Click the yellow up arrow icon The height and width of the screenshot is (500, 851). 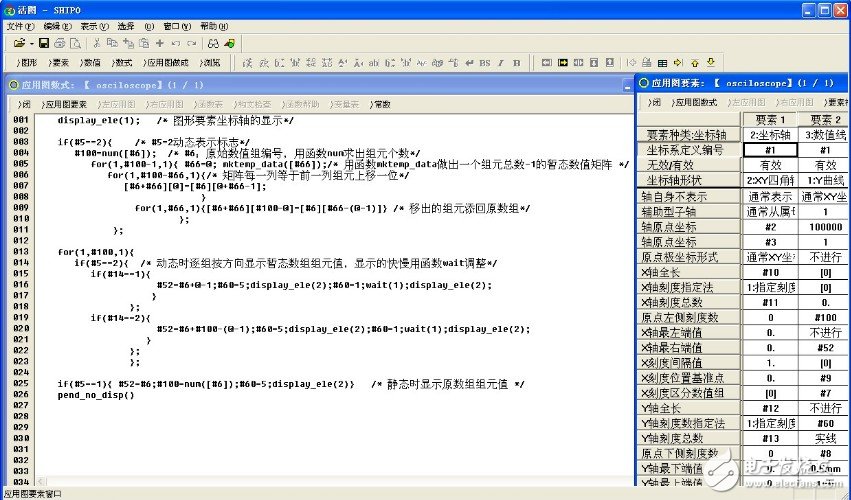coord(694,63)
